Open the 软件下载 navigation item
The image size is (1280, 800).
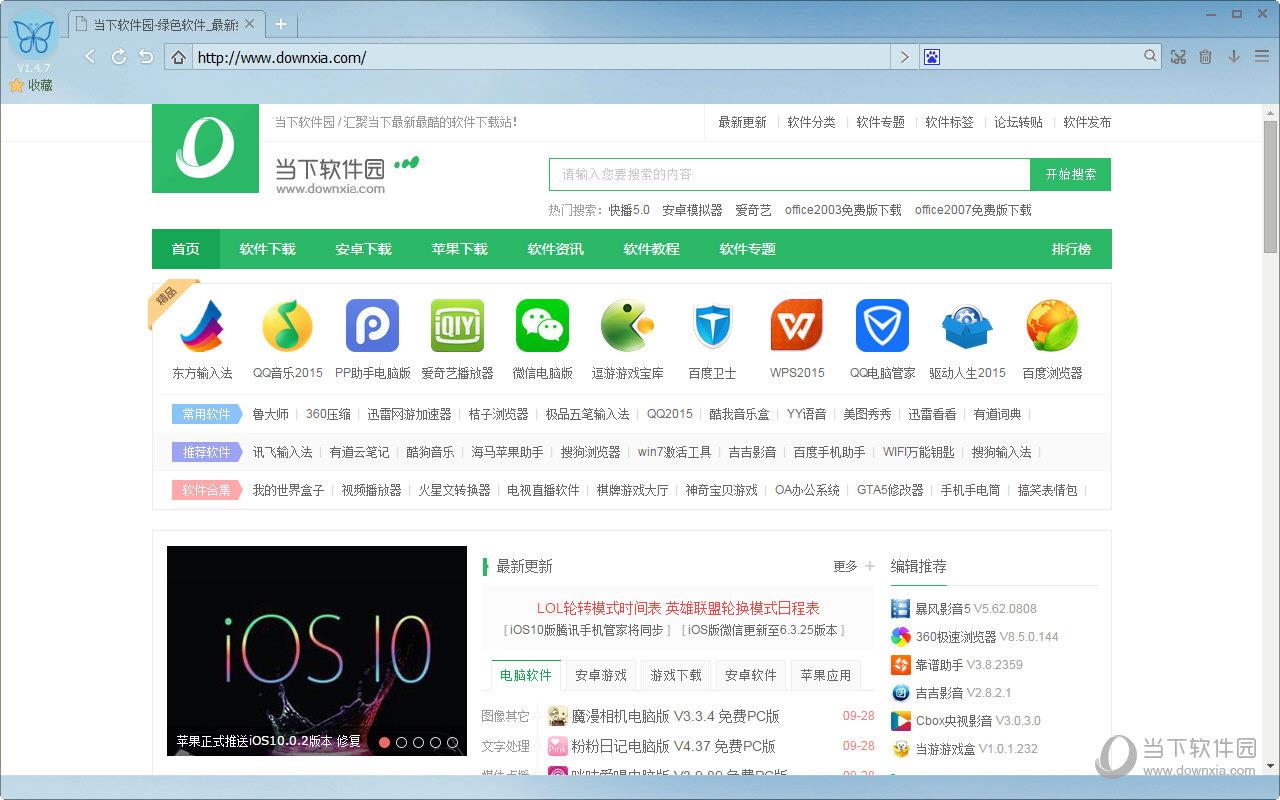(267, 249)
